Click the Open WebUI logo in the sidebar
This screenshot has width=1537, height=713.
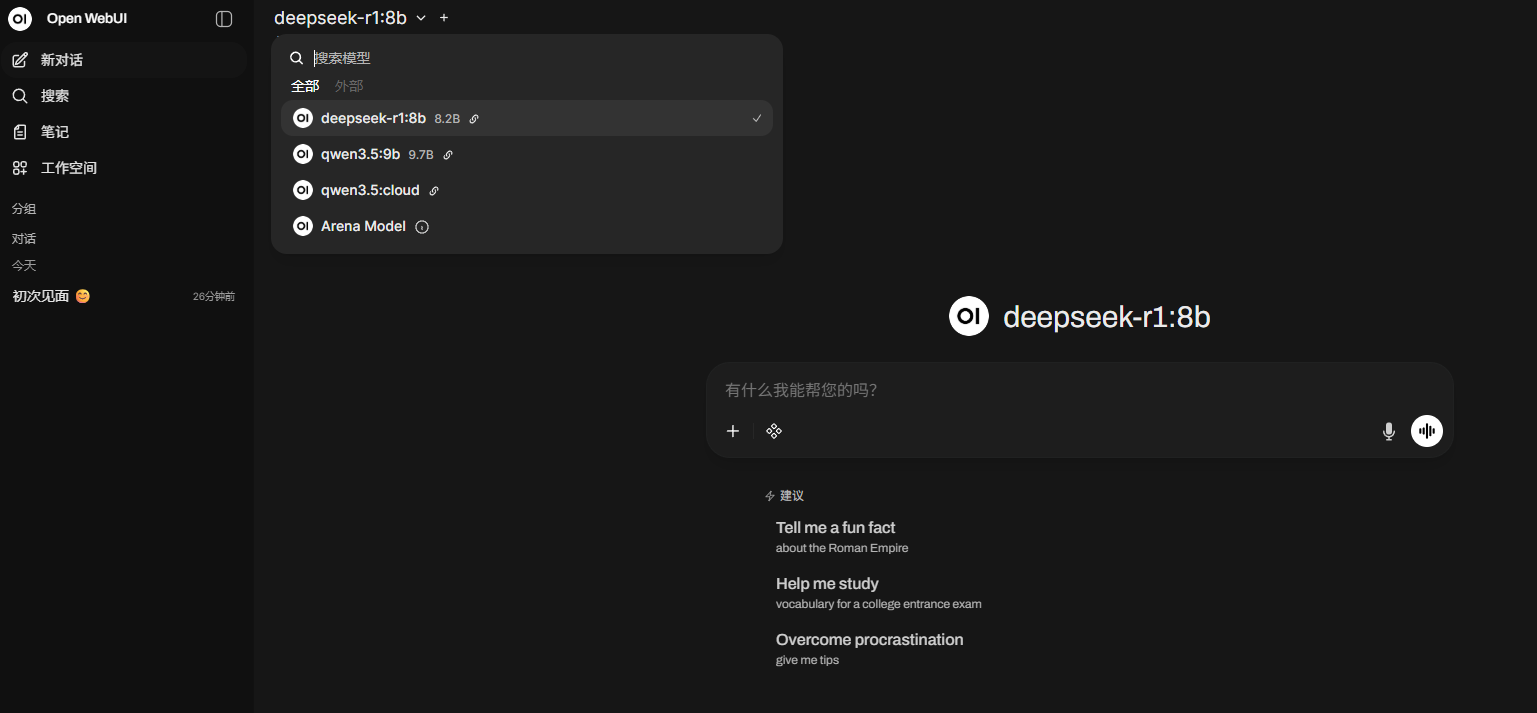(x=20, y=19)
